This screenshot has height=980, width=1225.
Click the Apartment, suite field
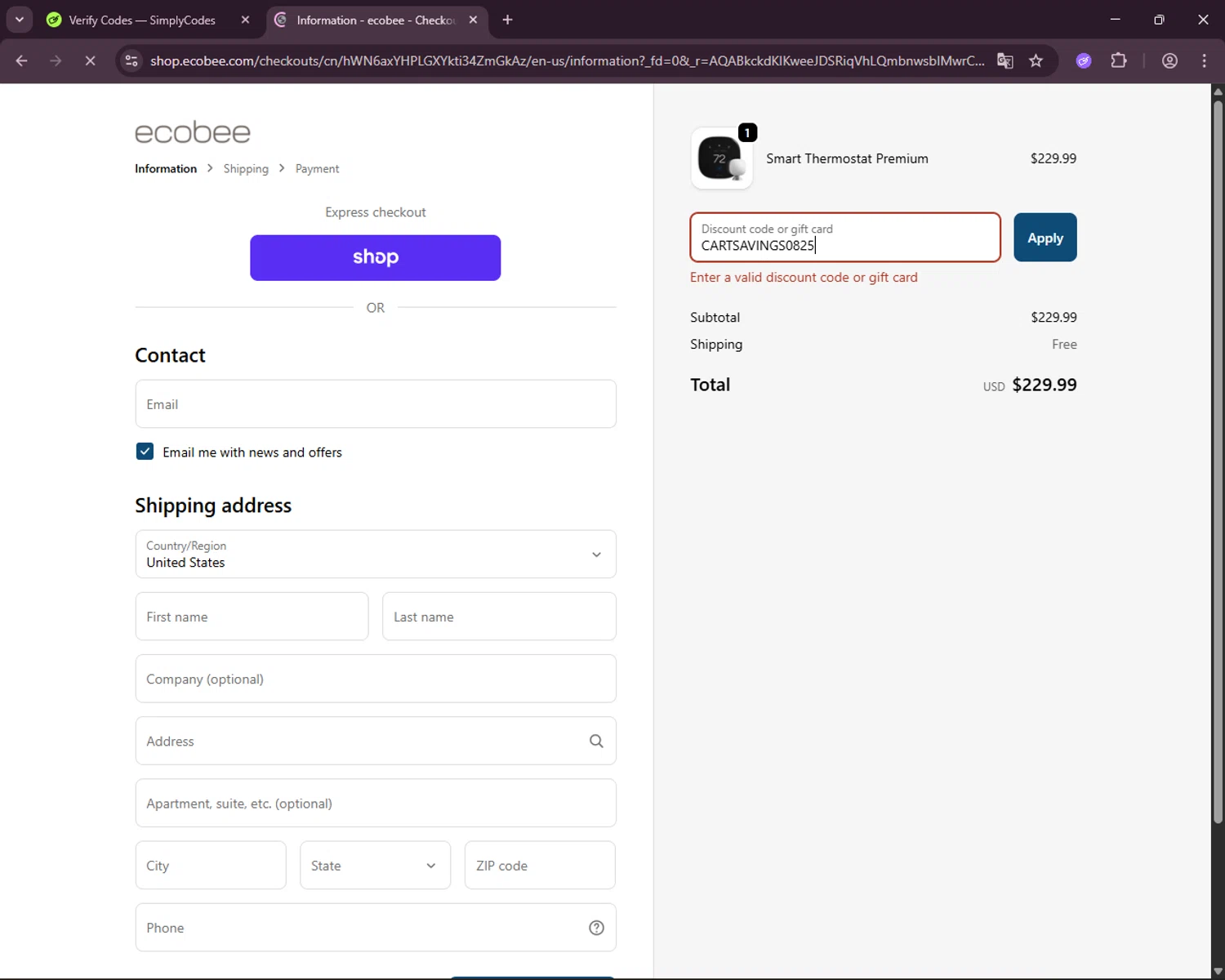click(376, 803)
